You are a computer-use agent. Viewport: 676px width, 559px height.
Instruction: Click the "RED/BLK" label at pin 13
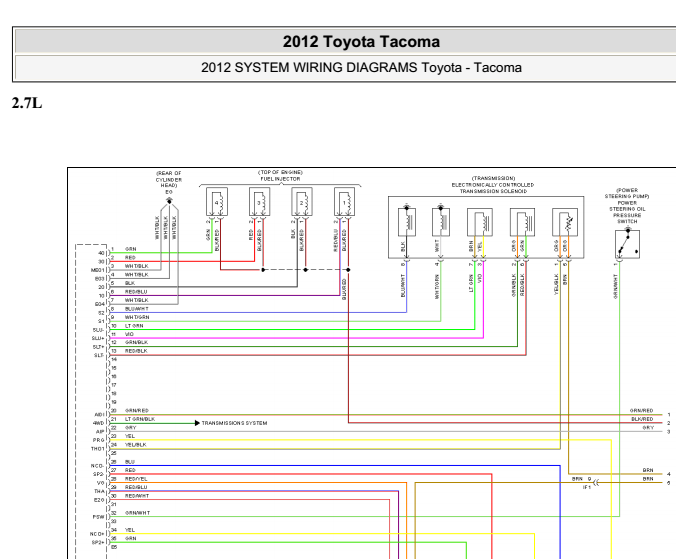(x=136, y=351)
